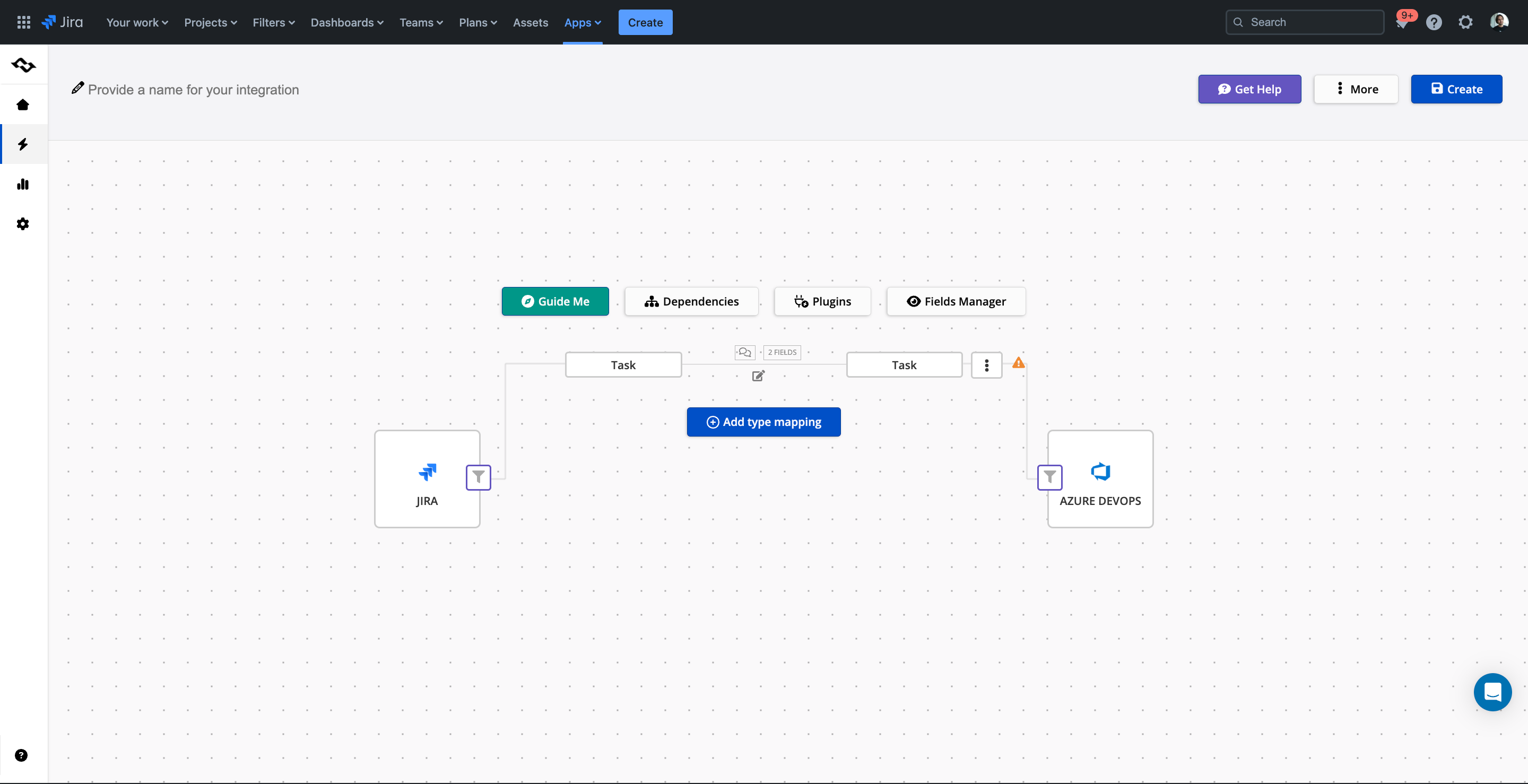Expand the Dashboards menu

[347, 22]
